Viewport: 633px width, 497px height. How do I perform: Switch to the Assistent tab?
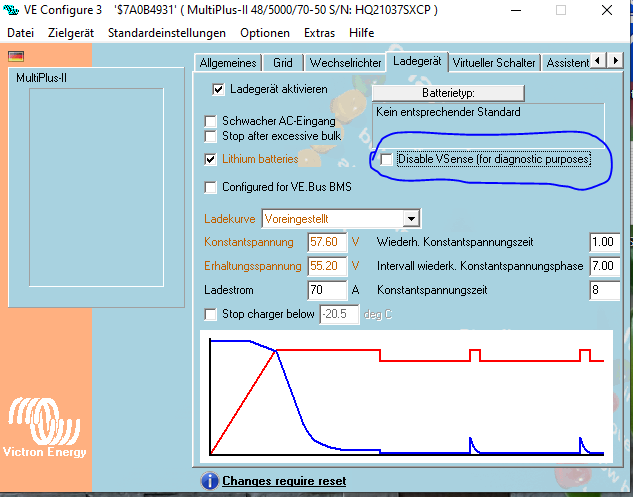(567, 63)
